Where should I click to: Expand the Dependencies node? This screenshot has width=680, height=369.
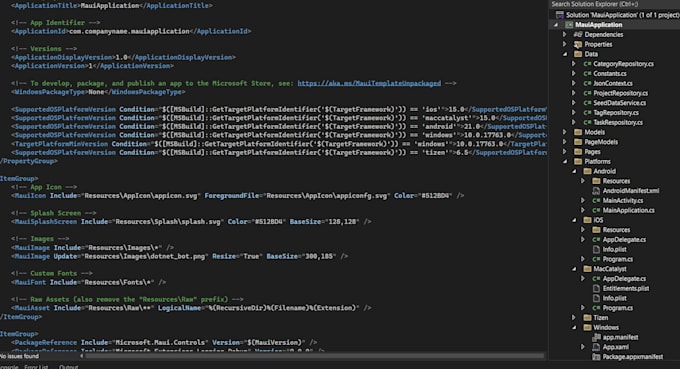click(565, 35)
